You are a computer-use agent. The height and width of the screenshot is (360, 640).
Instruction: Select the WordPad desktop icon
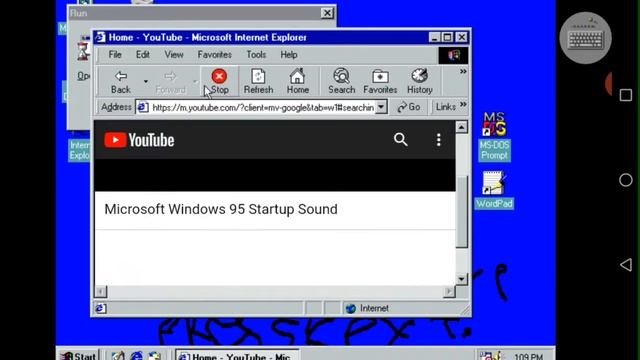point(494,190)
